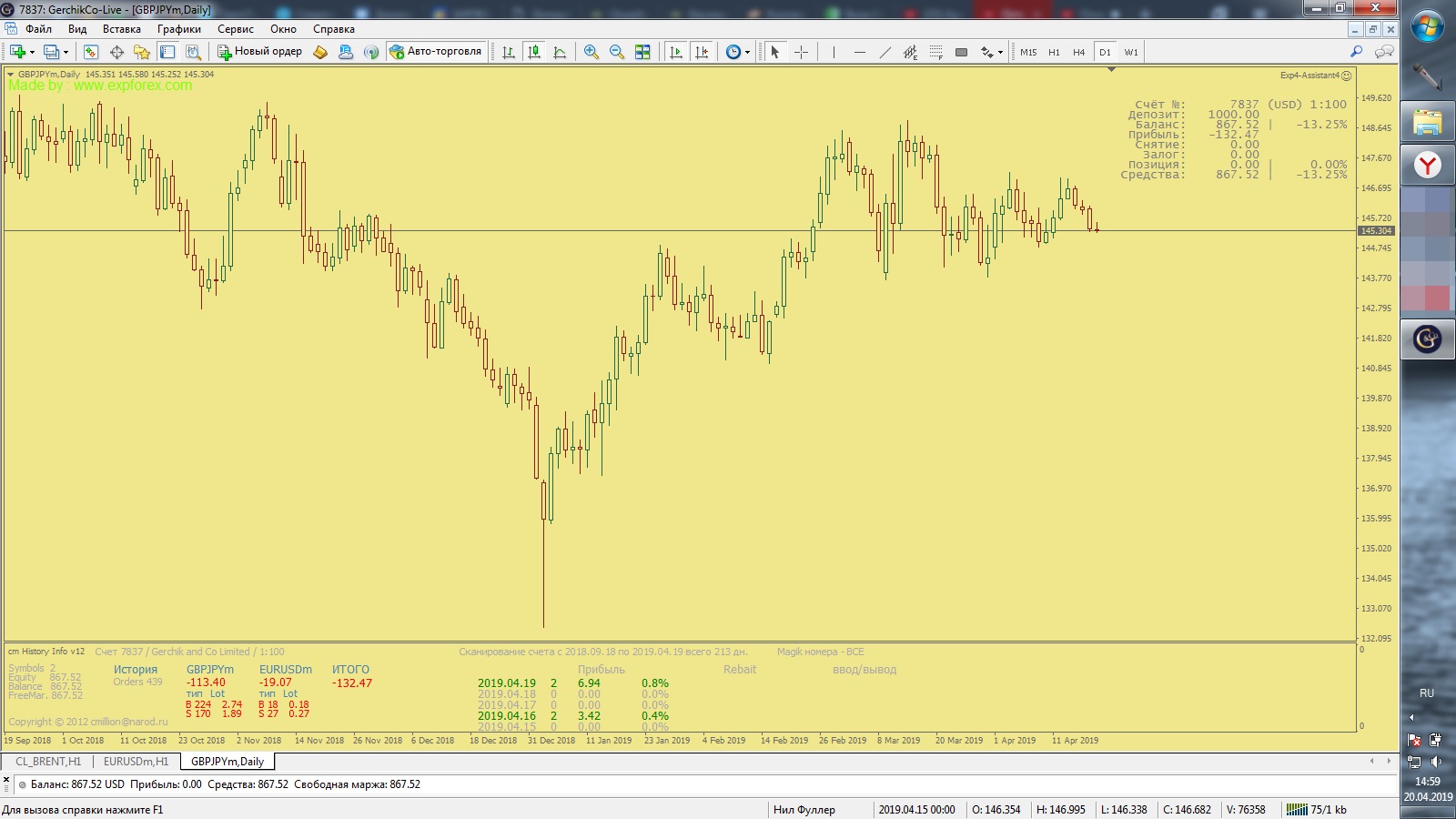Open the search magnifier in toolbar
The height and width of the screenshot is (819, 1456).
point(1356,52)
